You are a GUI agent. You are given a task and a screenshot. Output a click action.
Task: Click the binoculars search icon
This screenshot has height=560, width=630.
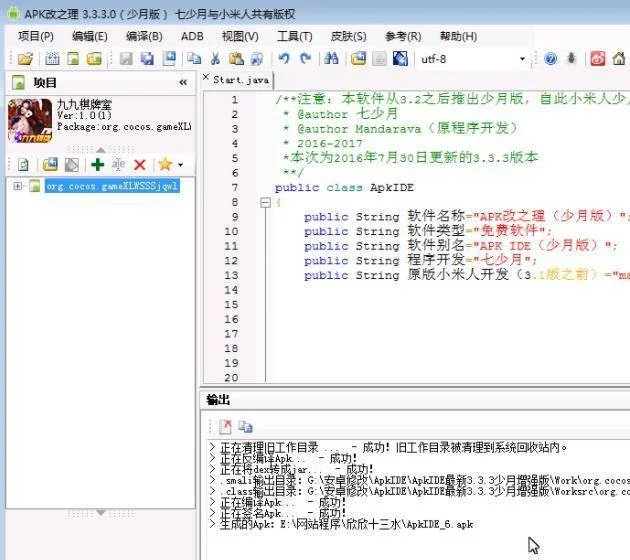click(x=332, y=59)
